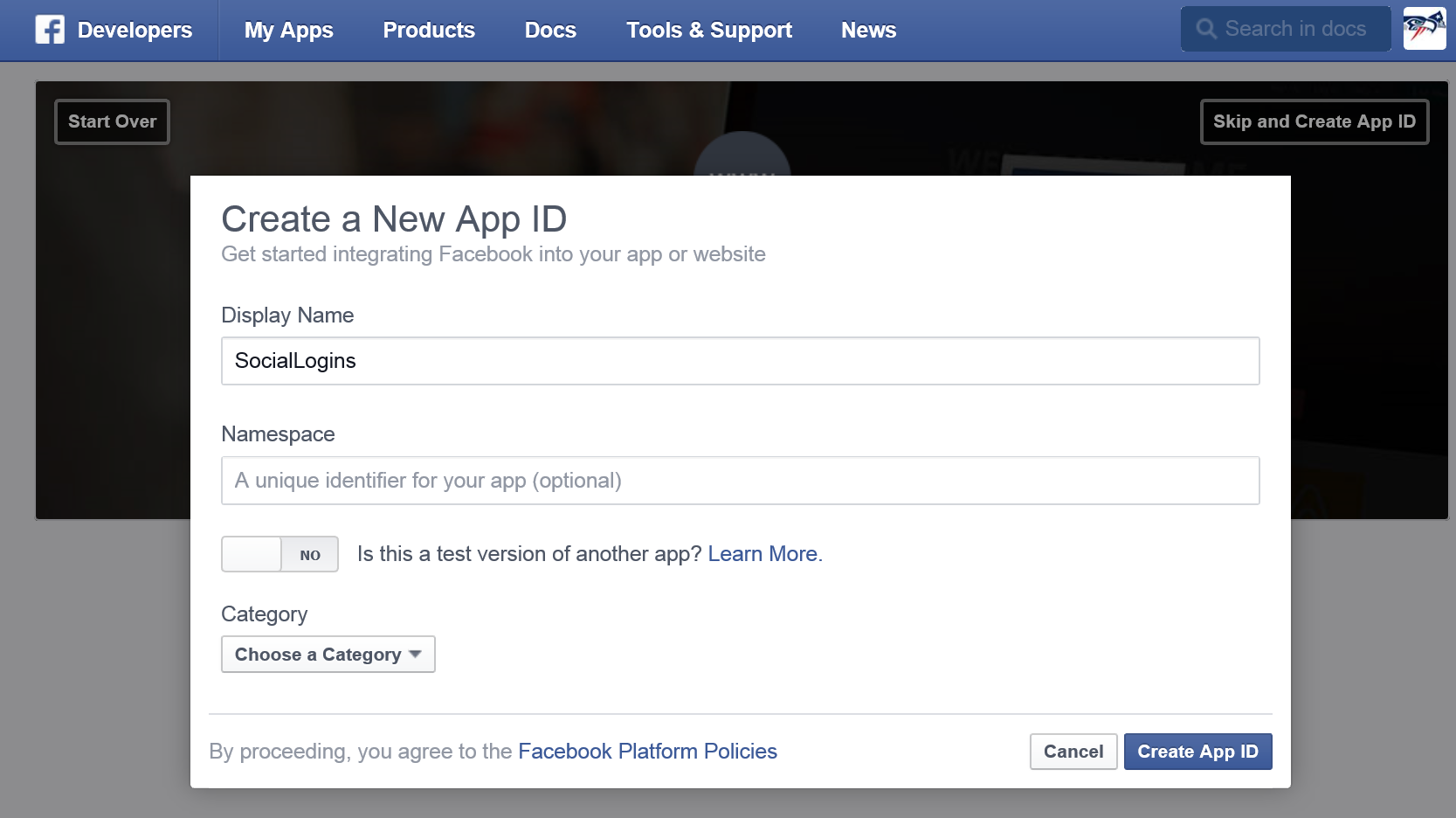Open Tools & Support menu
Image resolution: width=1456 pixels, height=818 pixels.
pyautogui.click(x=708, y=31)
